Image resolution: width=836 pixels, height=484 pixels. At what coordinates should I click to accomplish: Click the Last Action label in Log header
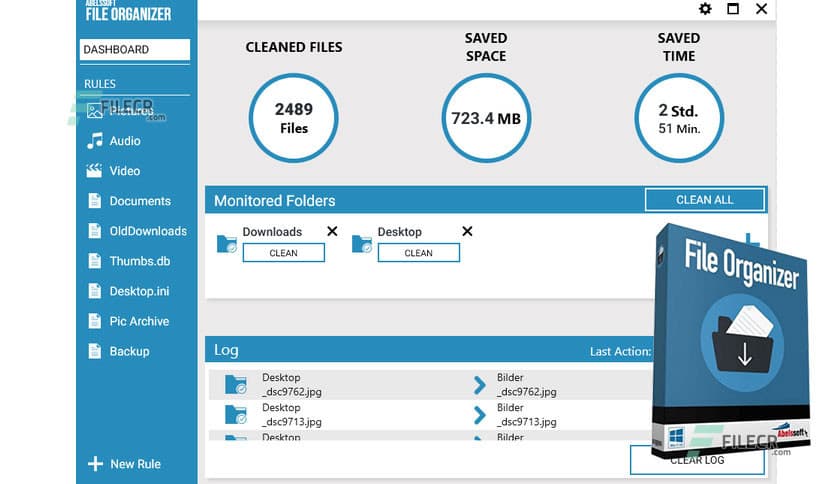tap(621, 351)
